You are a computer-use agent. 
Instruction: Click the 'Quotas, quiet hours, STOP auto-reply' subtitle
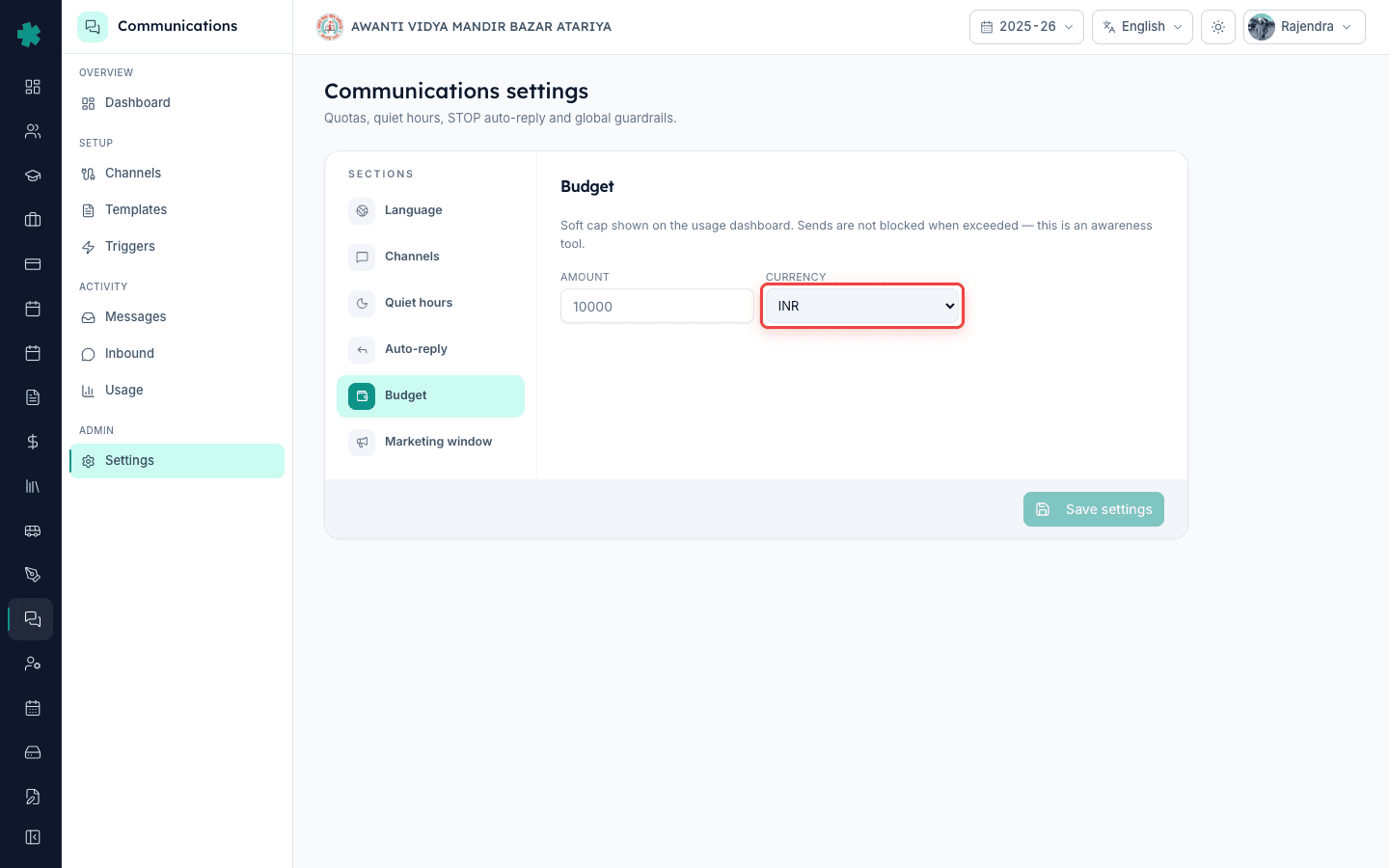pyautogui.click(x=500, y=119)
